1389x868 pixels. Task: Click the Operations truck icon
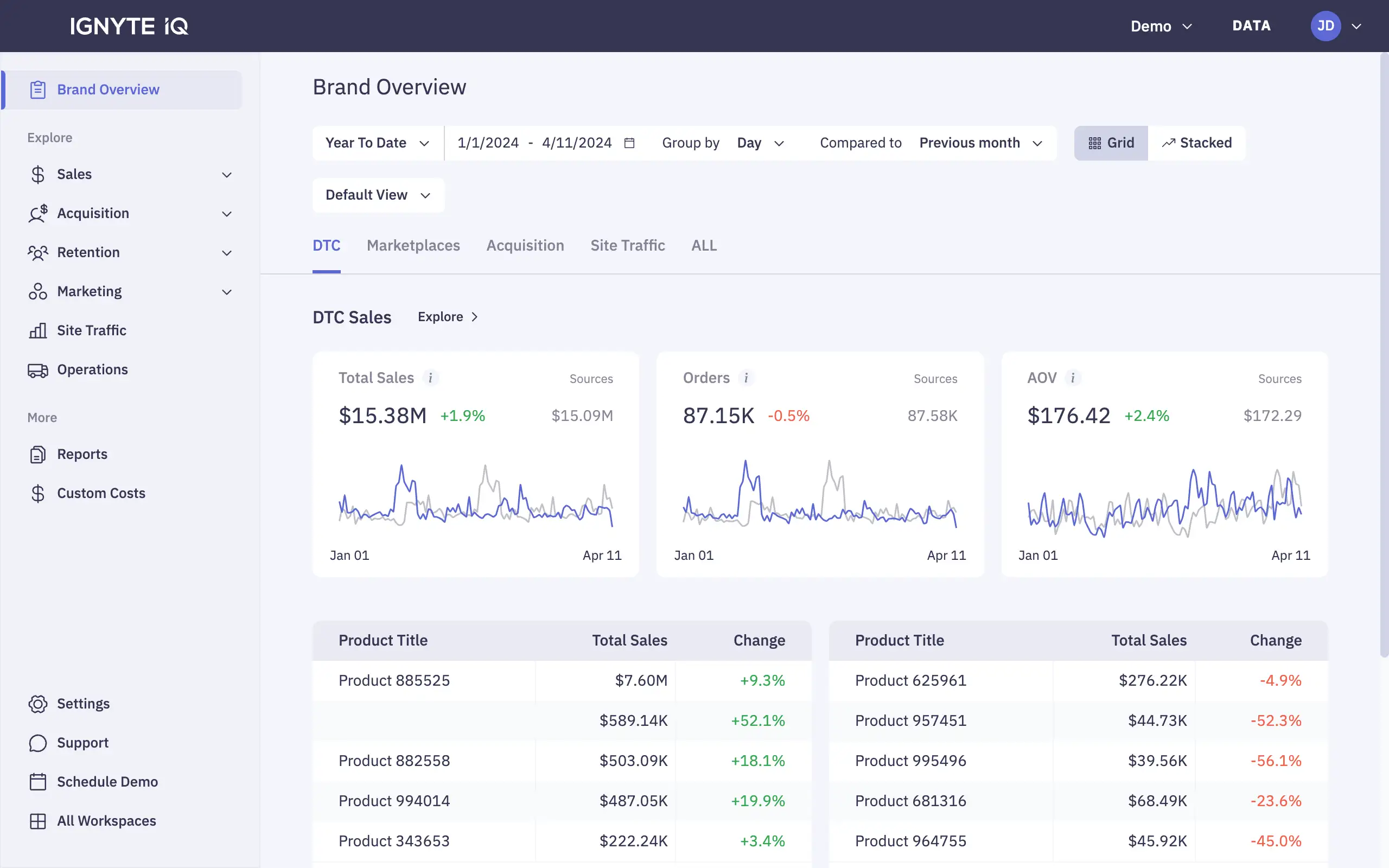point(38,371)
